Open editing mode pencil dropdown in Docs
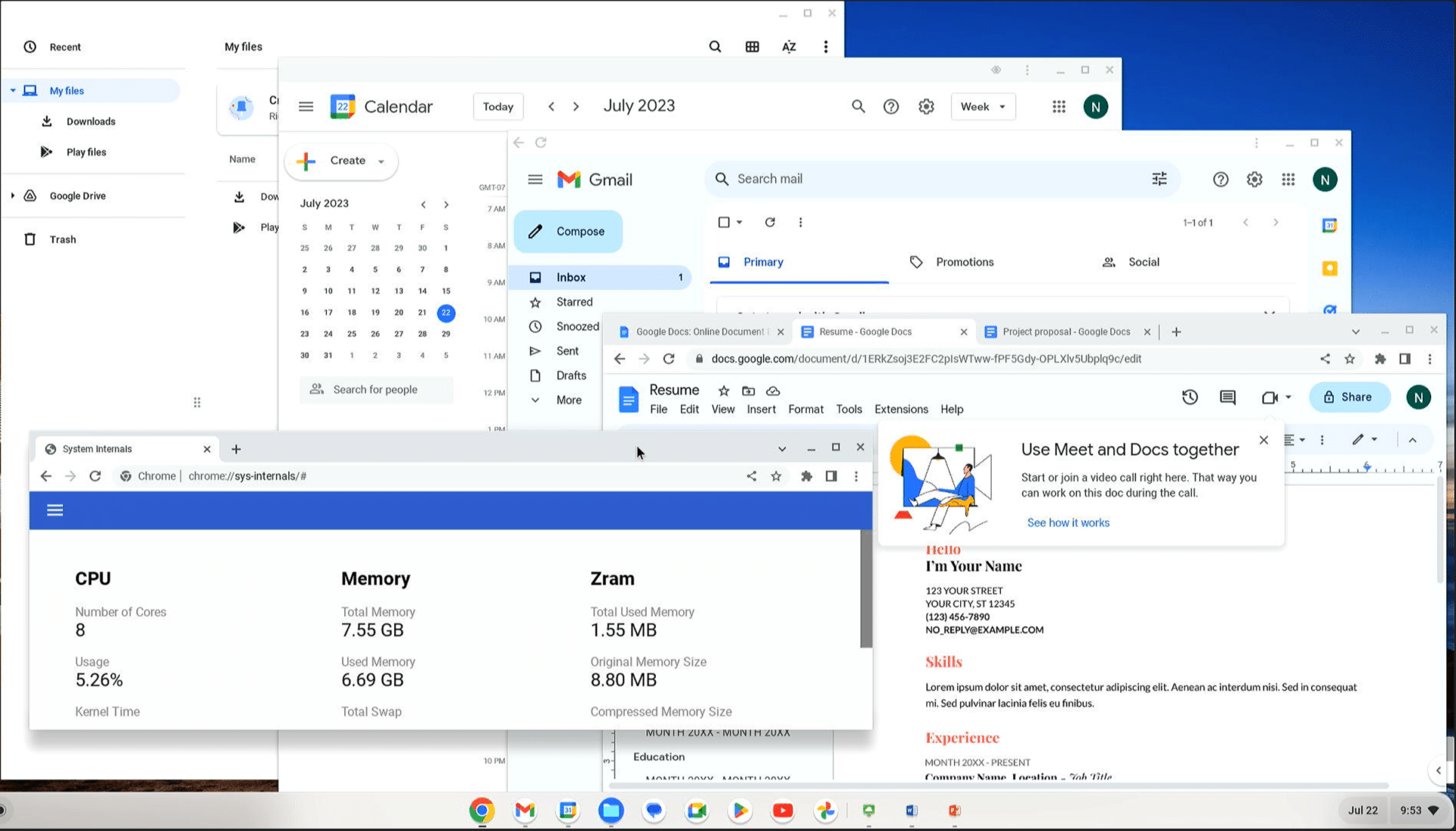 click(1364, 440)
